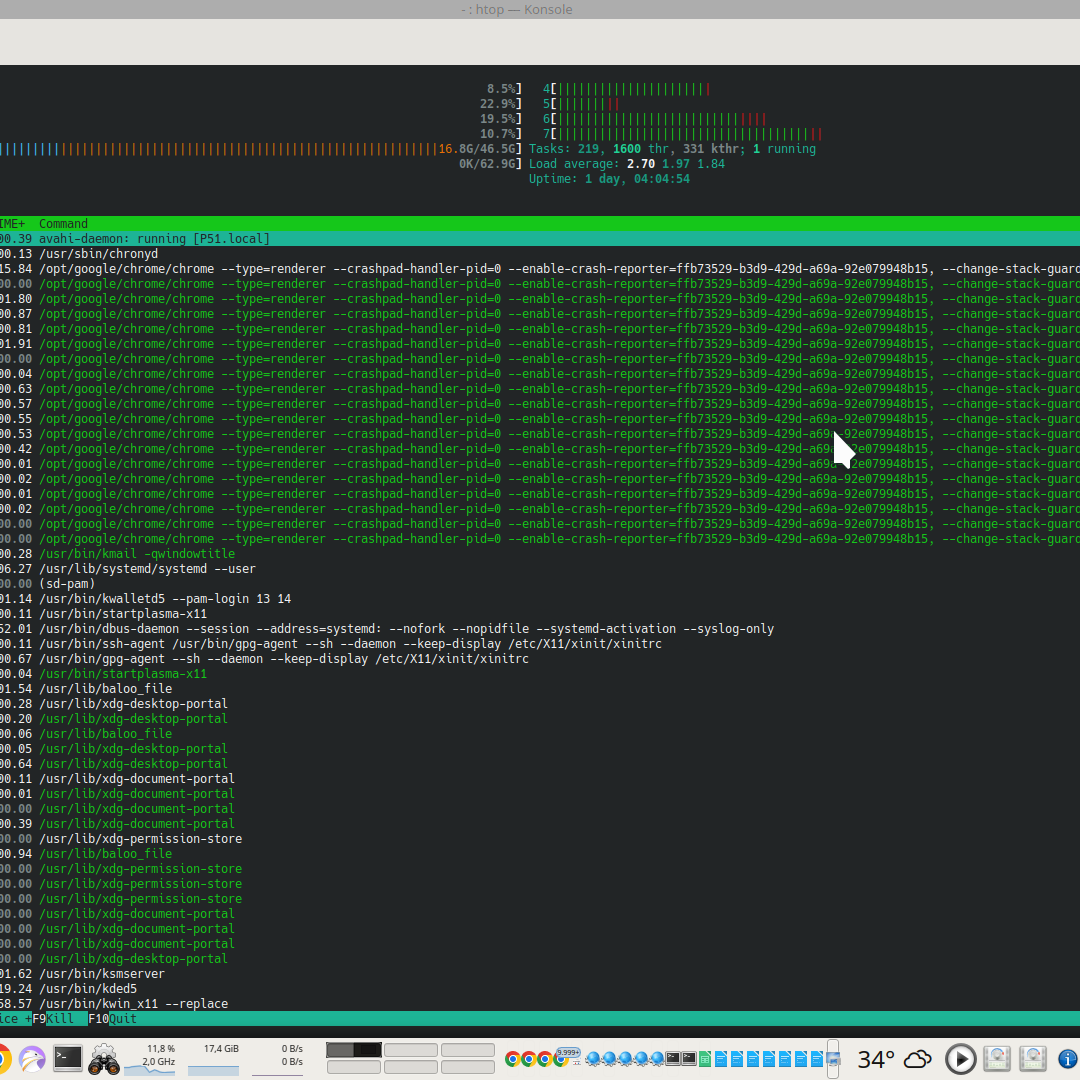The image size is (1080, 1080).
Task: Select the xdg-document-portal row with time 00.11
Action: coord(540,779)
